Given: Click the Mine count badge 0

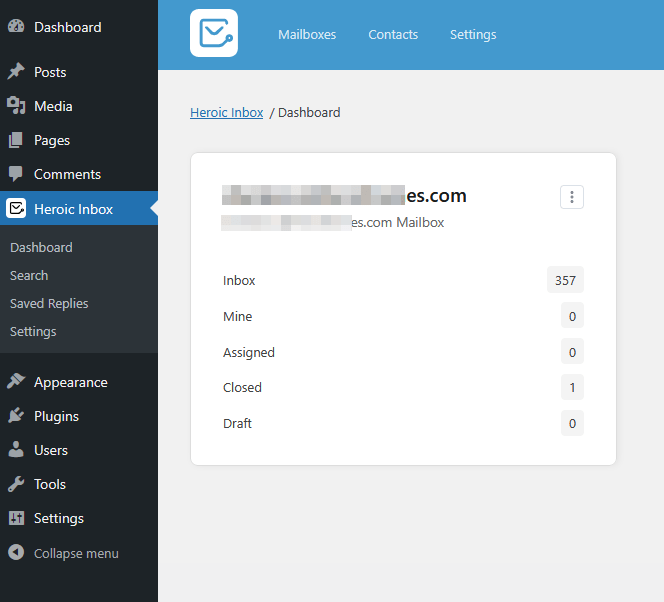Looking at the screenshot, I should click(572, 315).
